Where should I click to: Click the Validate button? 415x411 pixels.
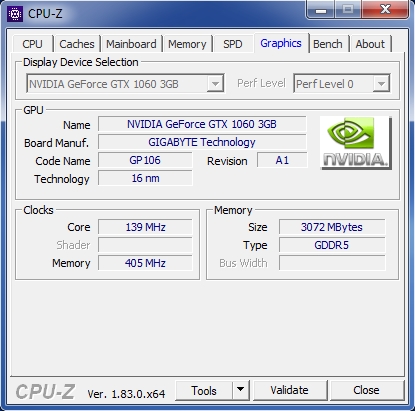pyautogui.click(x=290, y=390)
